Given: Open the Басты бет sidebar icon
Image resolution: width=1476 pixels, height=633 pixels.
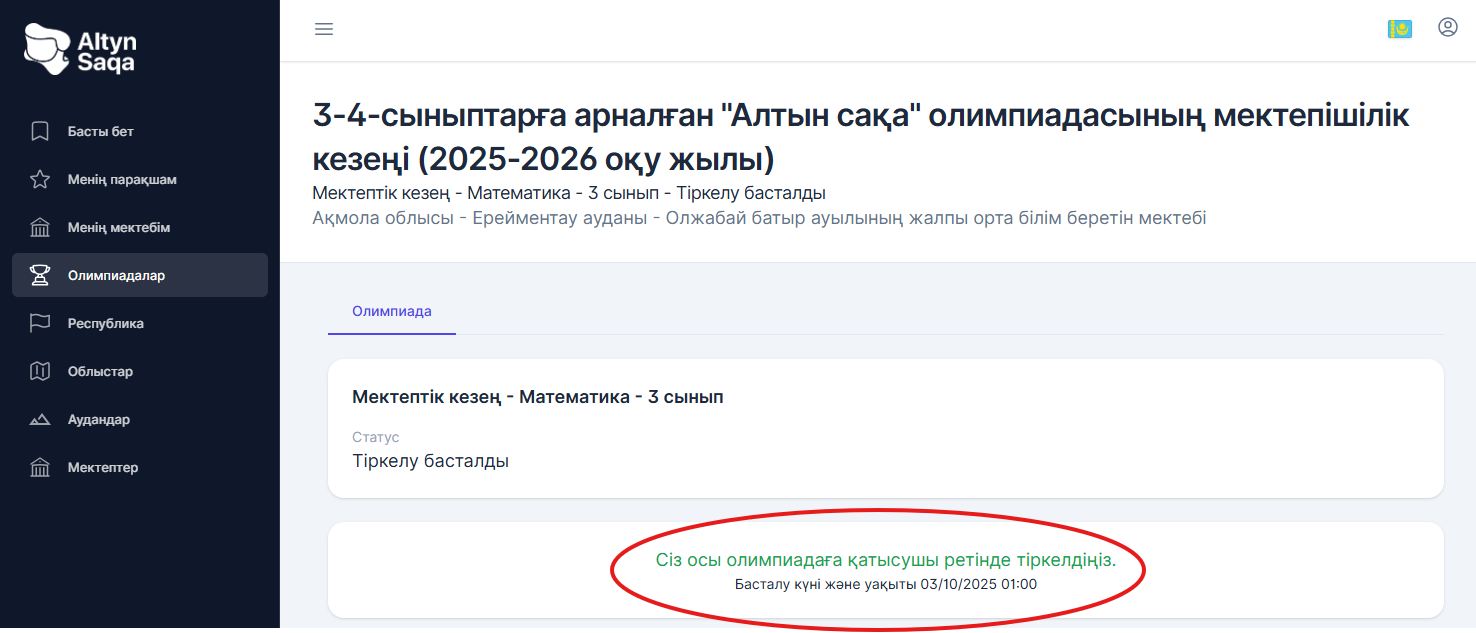Looking at the screenshot, I should point(38,130).
